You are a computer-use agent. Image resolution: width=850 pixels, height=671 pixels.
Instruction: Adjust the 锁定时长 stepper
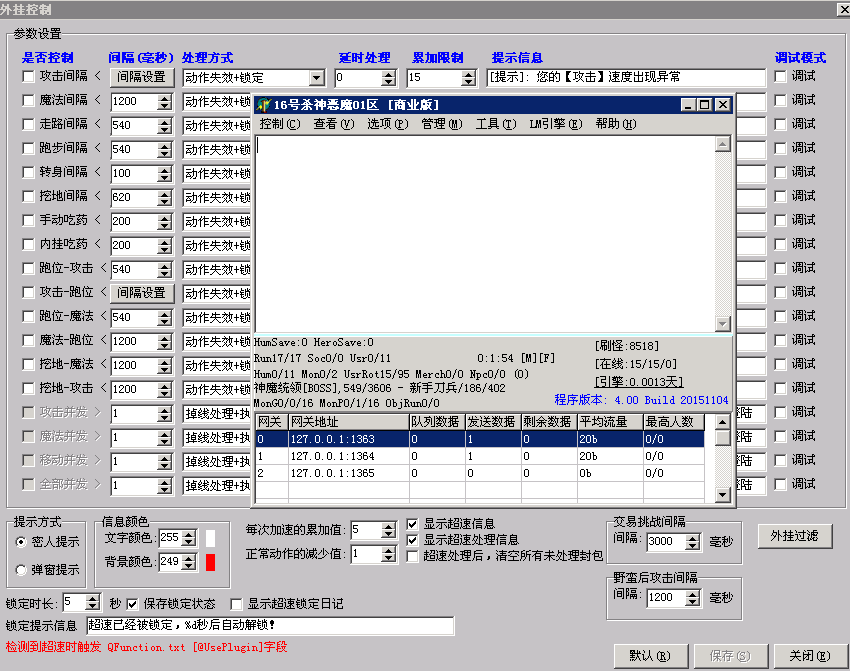tap(93, 603)
